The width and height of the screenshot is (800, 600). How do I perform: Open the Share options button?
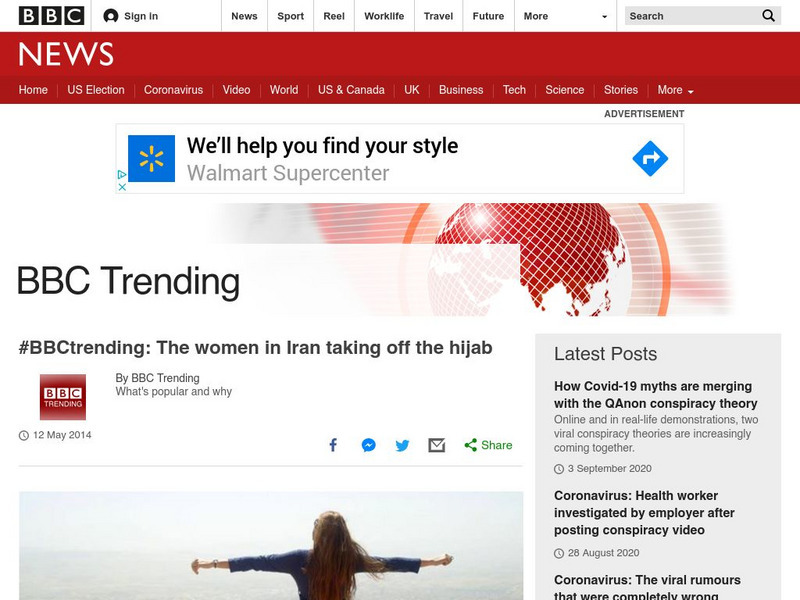coord(488,446)
